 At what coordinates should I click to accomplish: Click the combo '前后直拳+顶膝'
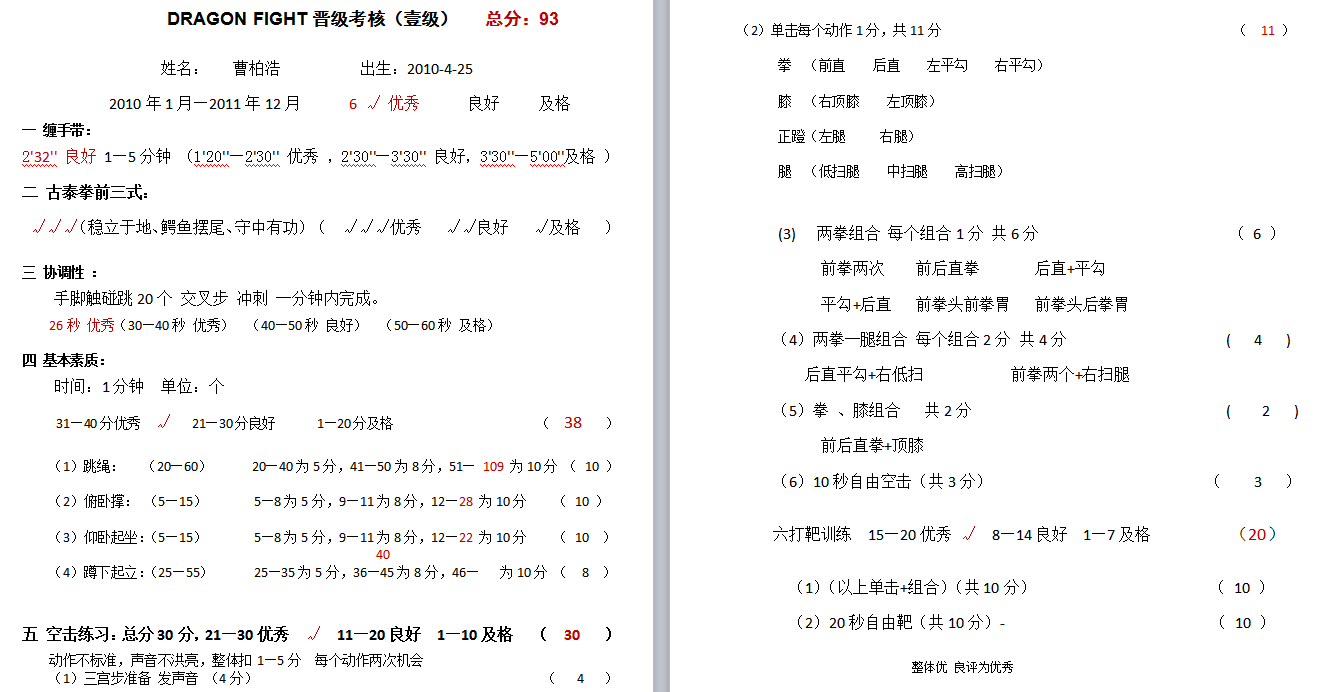point(872,445)
